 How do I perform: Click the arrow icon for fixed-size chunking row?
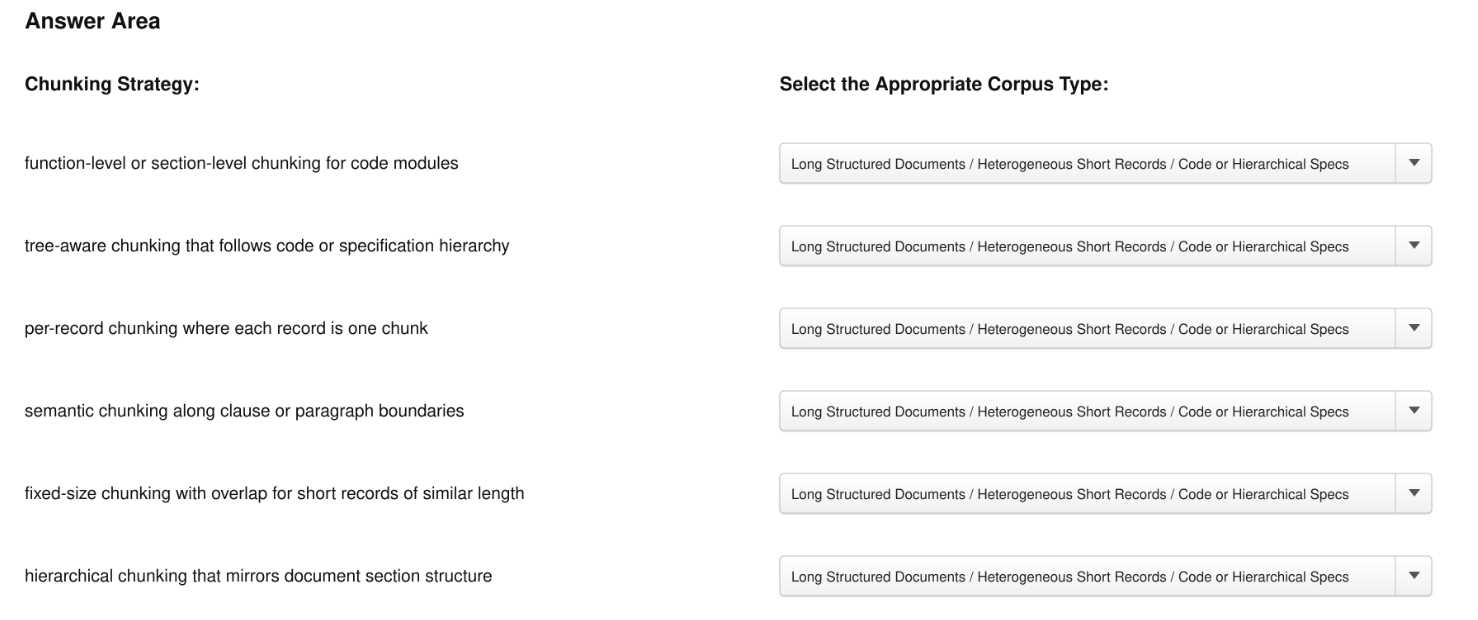pos(1413,493)
